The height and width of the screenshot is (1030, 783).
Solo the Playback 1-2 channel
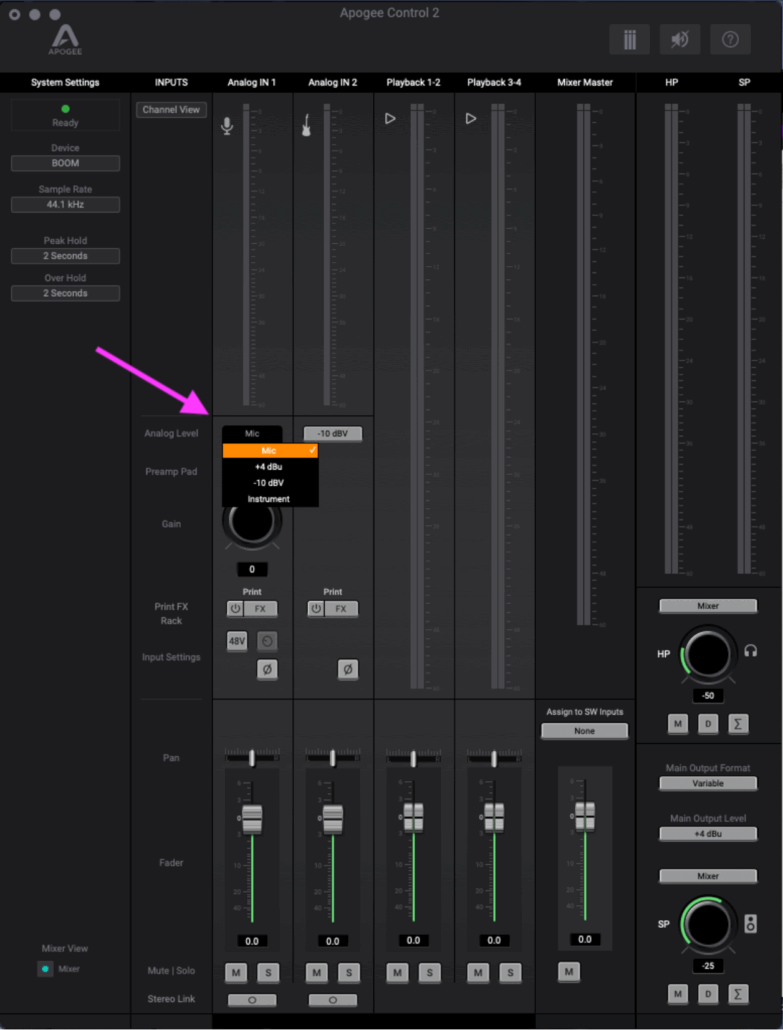click(x=429, y=972)
